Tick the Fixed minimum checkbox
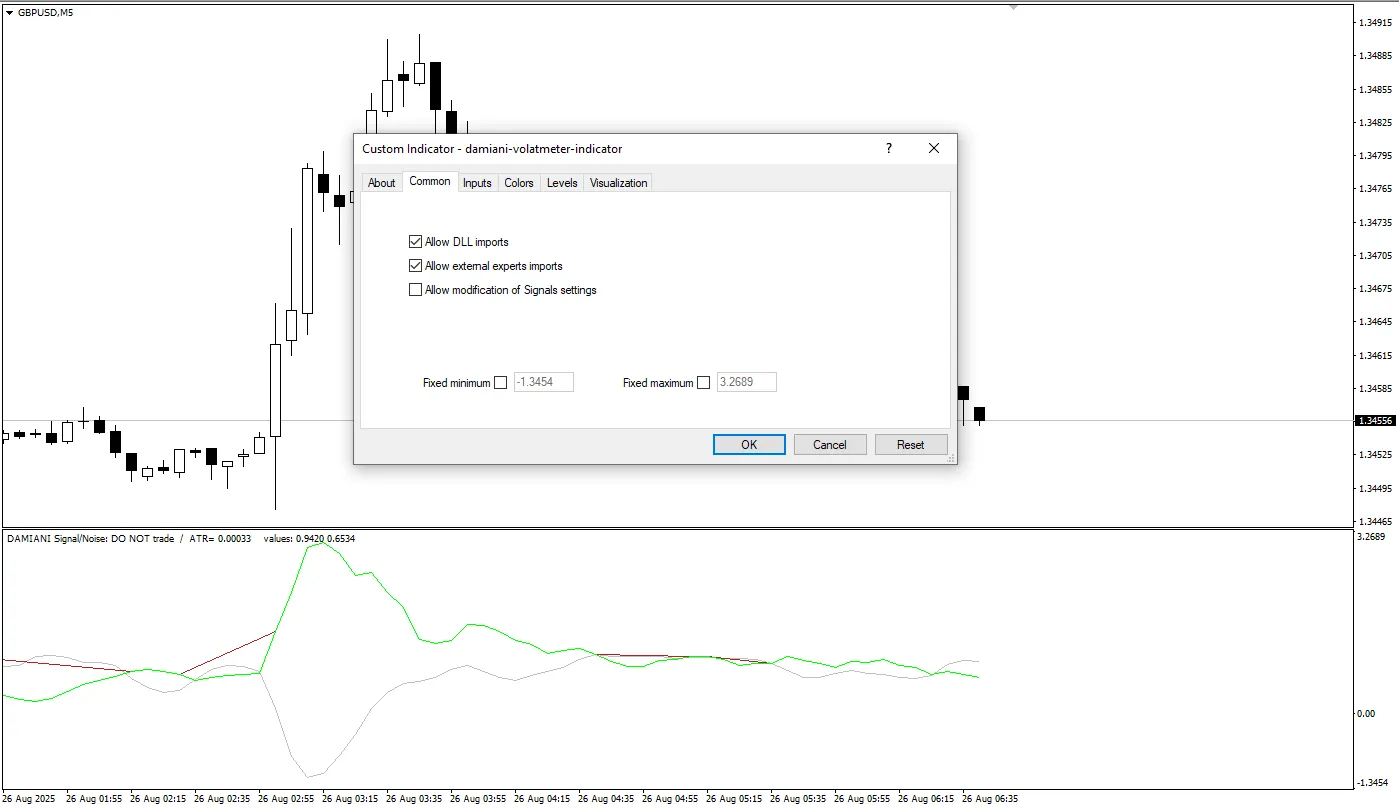This screenshot has width=1399, height=809. pyautogui.click(x=501, y=383)
